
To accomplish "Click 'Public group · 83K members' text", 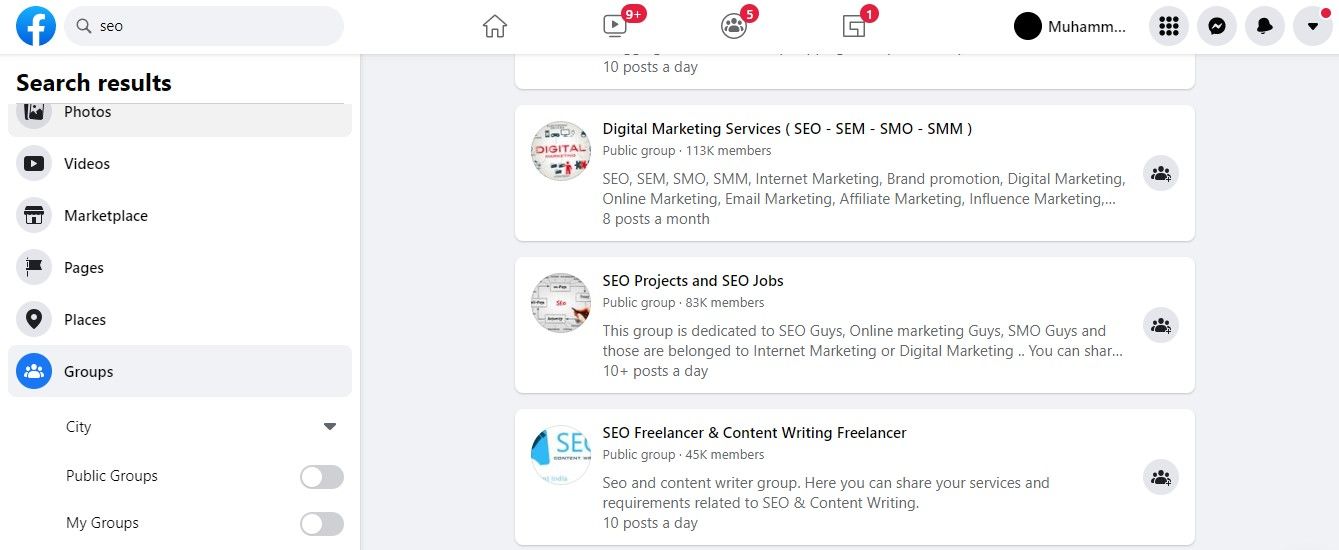I will coord(683,303).
